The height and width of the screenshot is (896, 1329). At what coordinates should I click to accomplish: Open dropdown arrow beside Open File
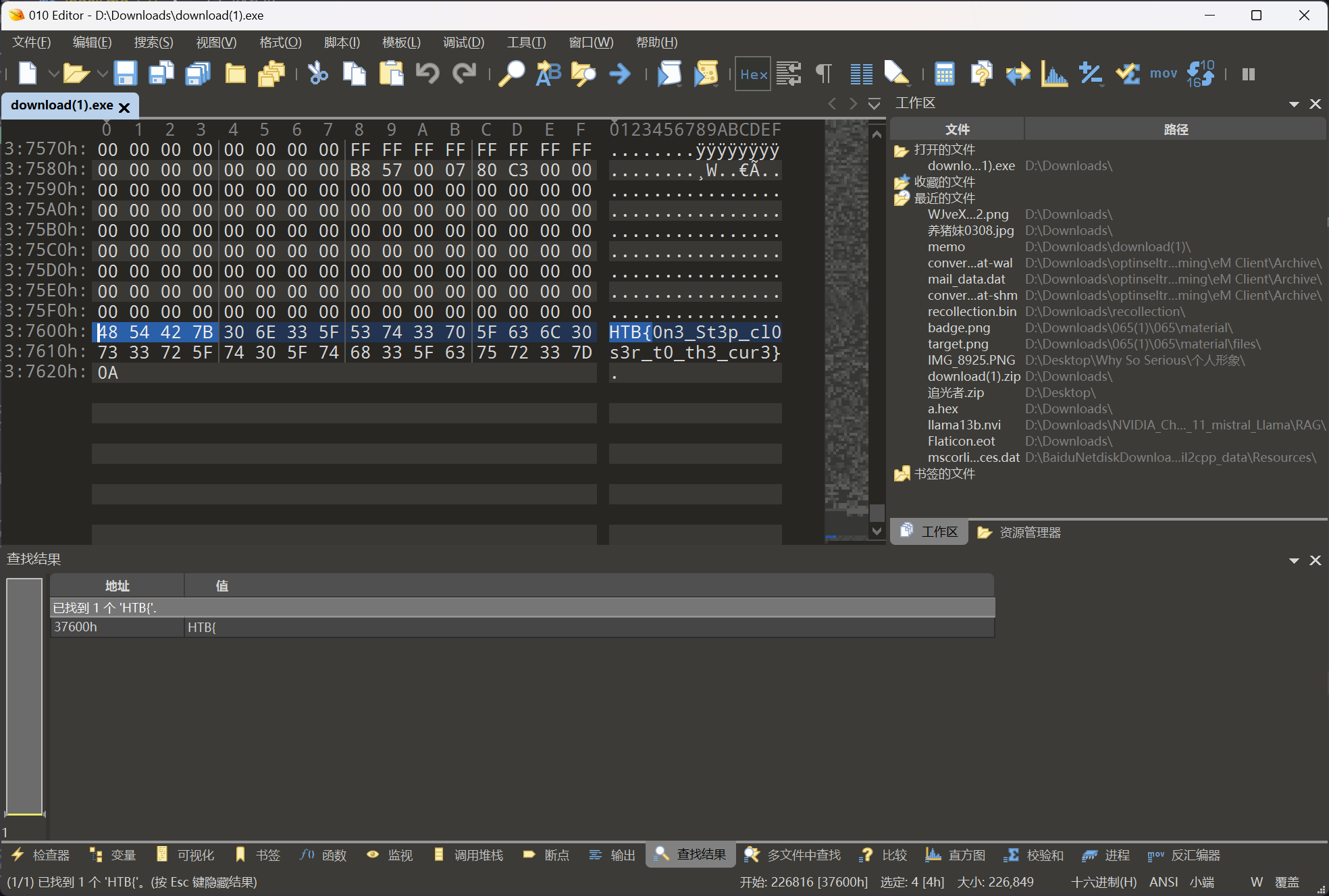(102, 74)
